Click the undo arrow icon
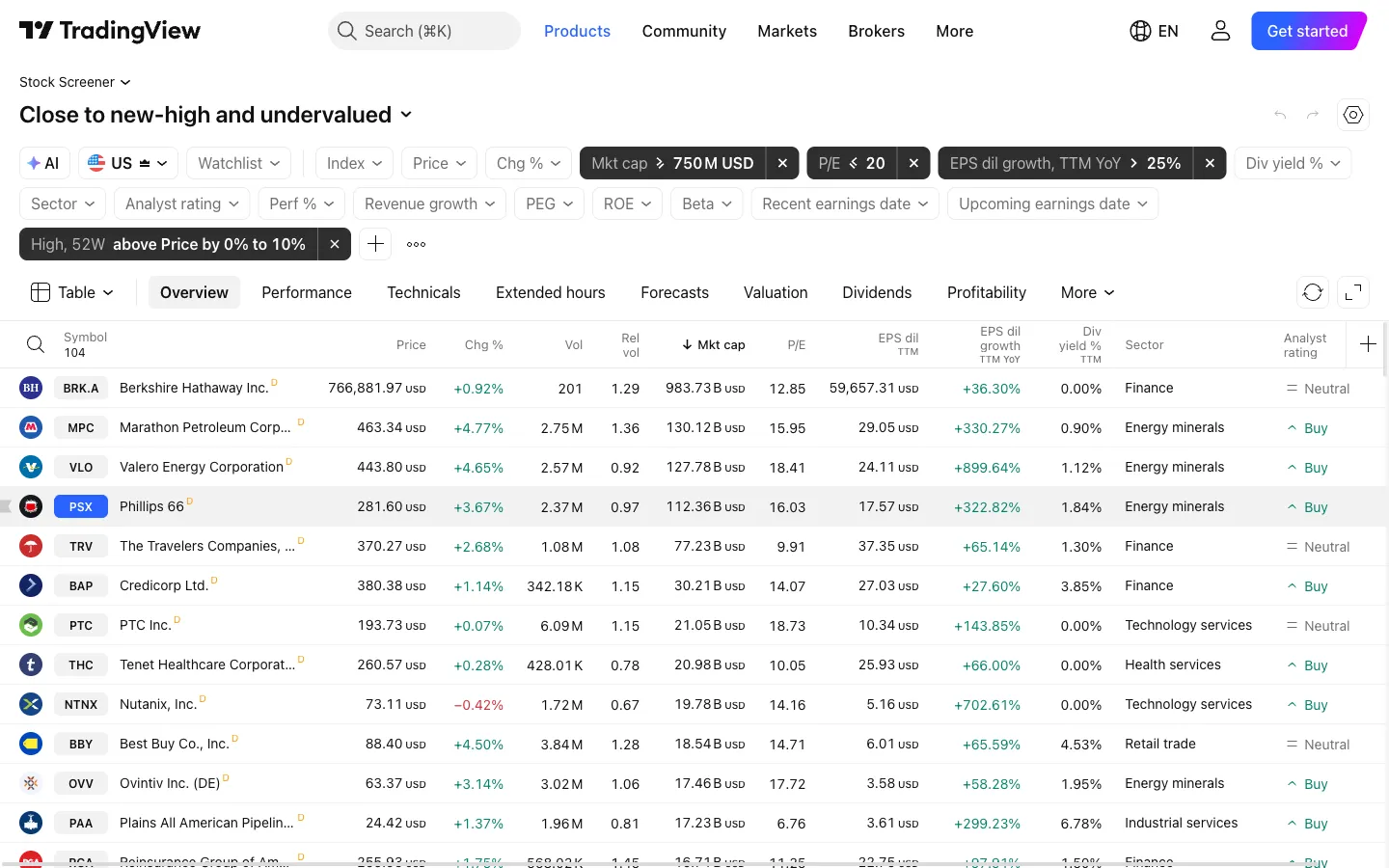 (1280, 115)
